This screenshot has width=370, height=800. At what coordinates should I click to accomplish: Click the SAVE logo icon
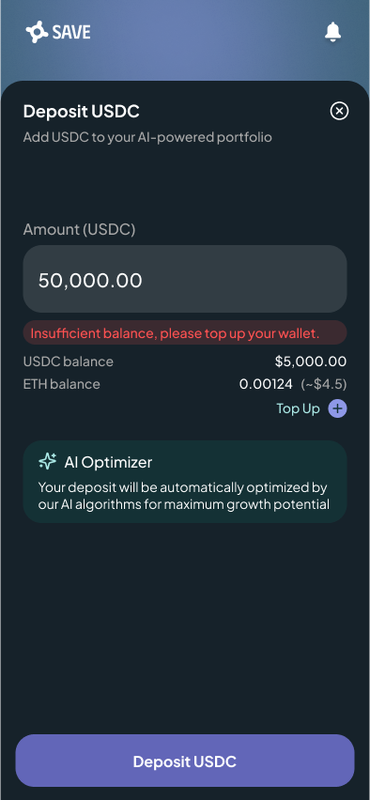[37, 32]
